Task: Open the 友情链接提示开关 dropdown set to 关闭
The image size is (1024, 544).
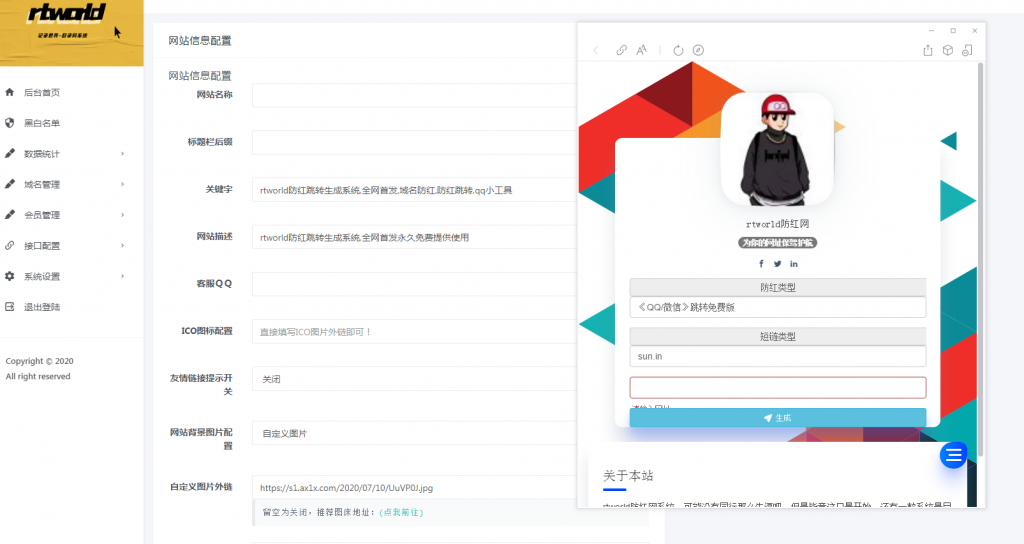Action: pyautogui.click(x=414, y=379)
